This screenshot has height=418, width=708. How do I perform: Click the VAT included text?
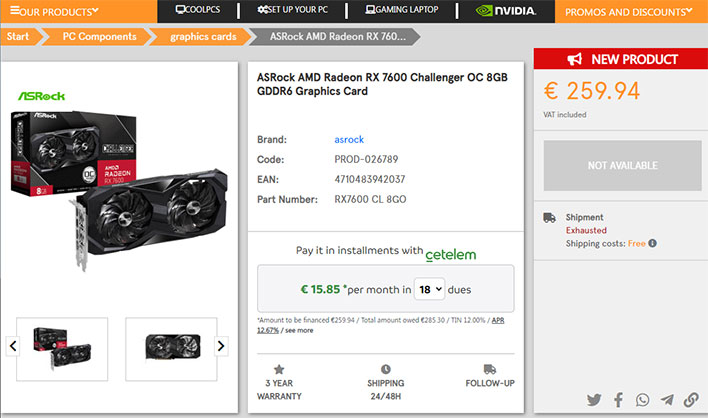(x=565, y=115)
